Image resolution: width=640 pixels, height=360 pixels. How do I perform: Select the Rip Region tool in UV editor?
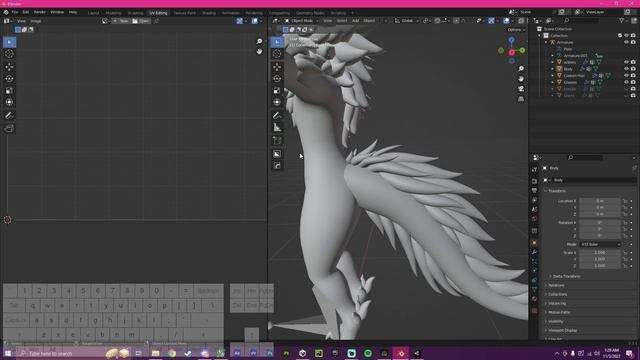coord(9,129)
